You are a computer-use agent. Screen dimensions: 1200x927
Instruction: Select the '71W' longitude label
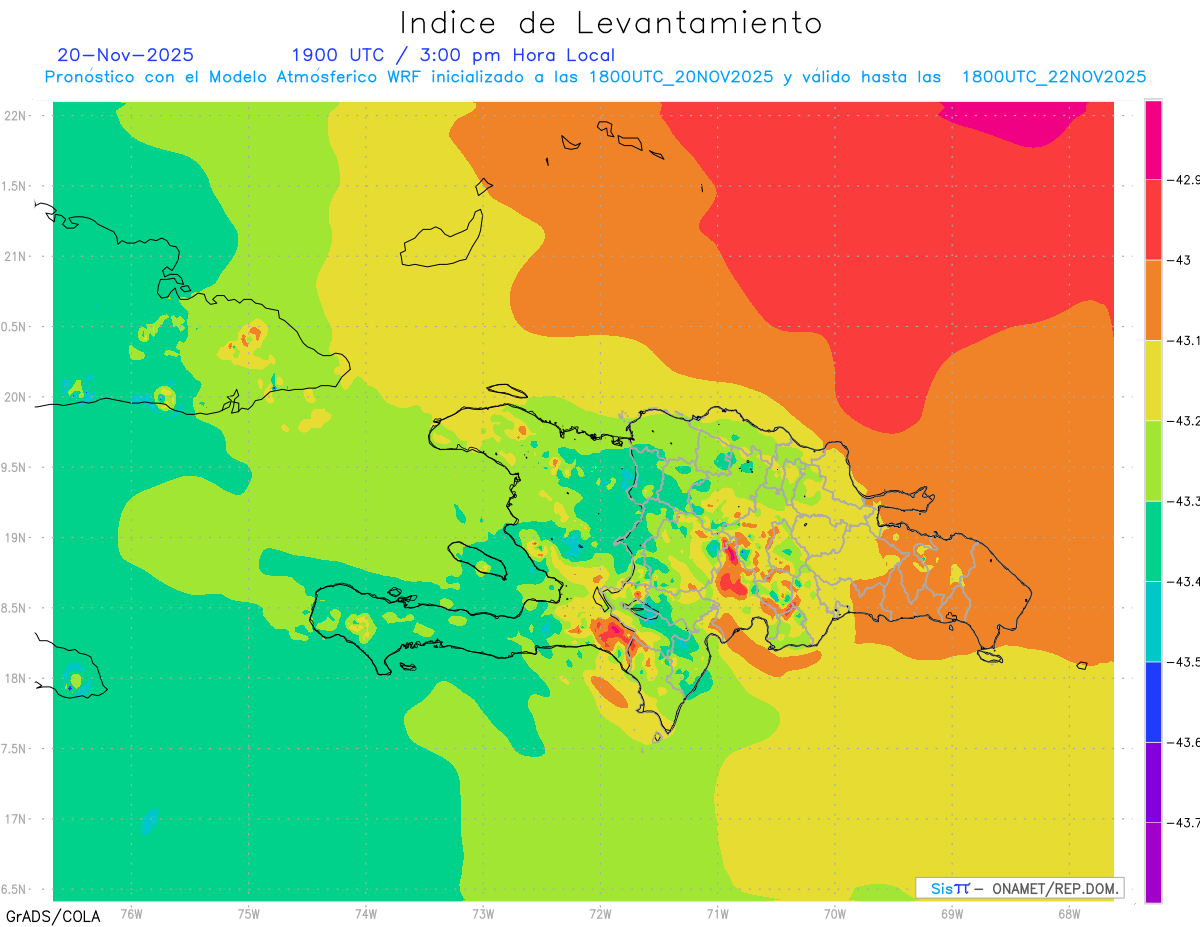tap(717, 914)
